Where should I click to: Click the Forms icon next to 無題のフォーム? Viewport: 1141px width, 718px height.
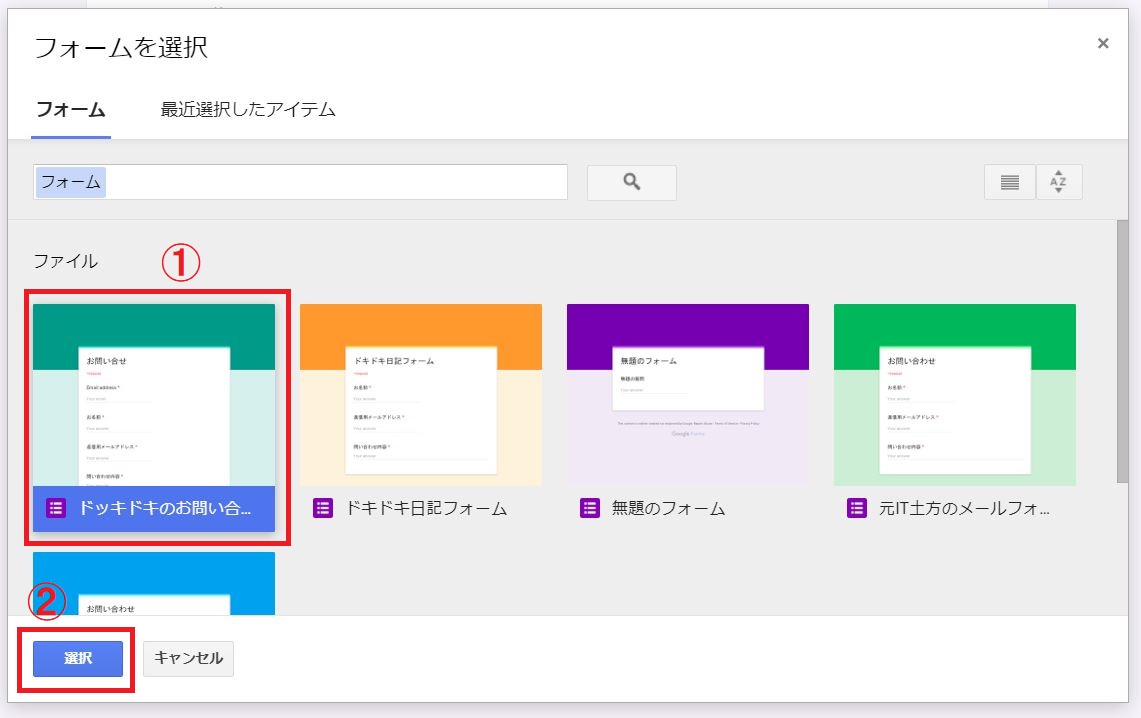point(588,508)
